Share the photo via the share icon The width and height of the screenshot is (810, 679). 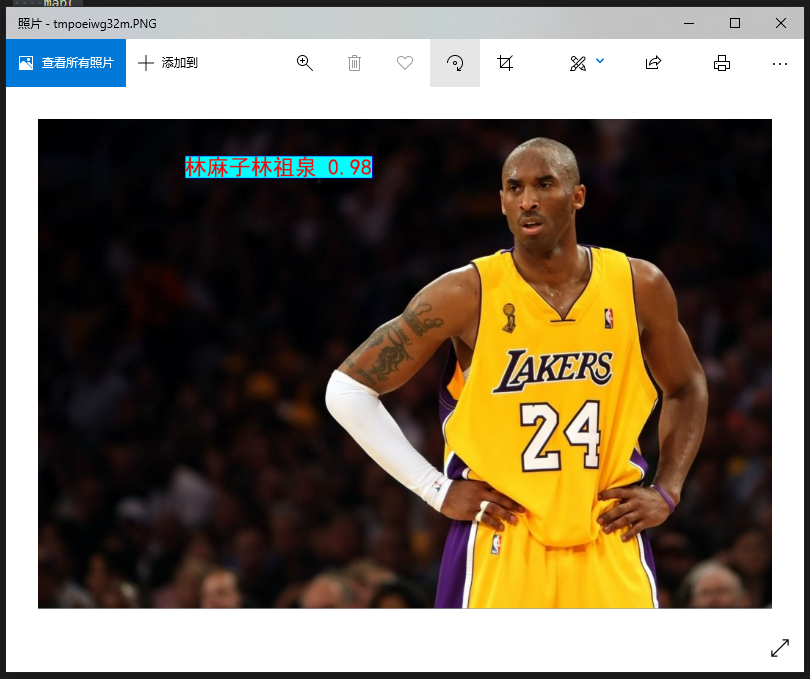click(653, 62)
